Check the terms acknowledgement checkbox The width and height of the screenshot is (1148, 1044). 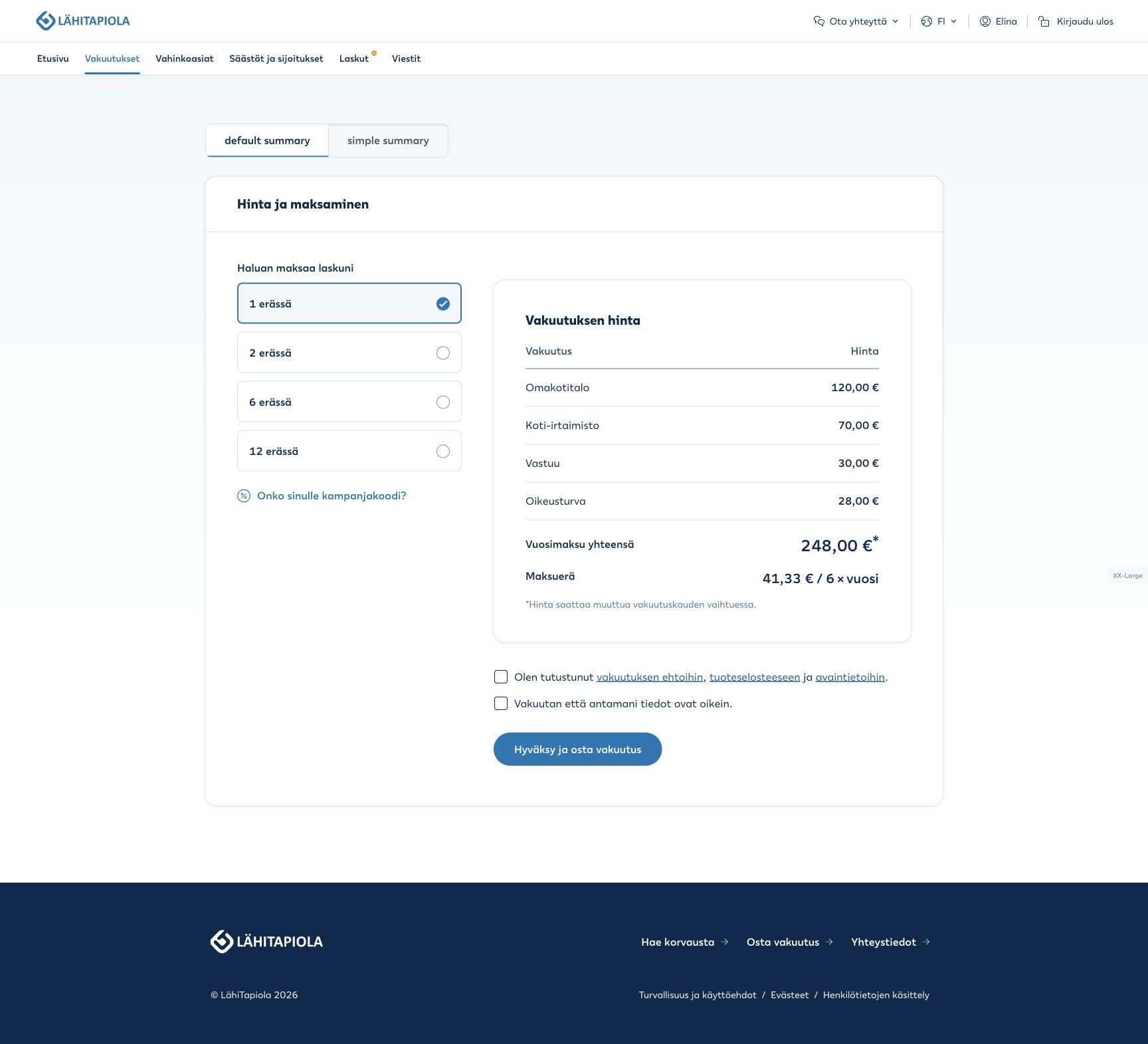(501, 677)
